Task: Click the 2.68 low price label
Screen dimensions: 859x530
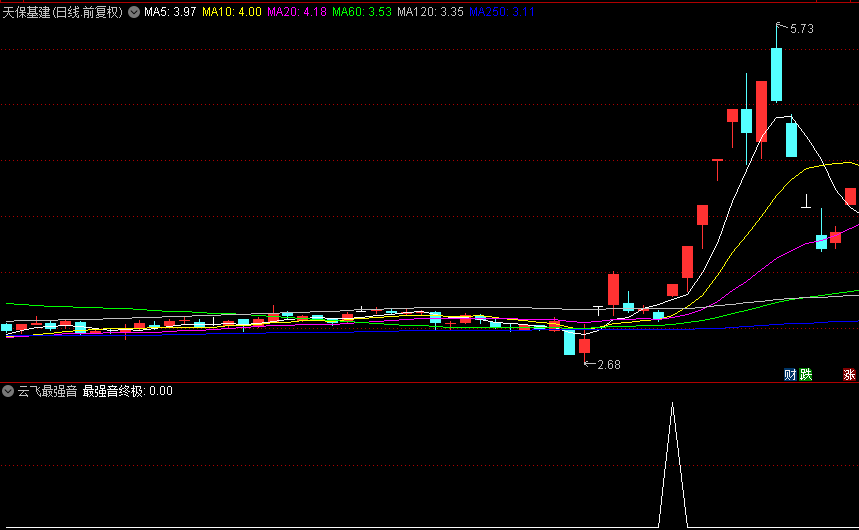Action: tap(609, 364)
